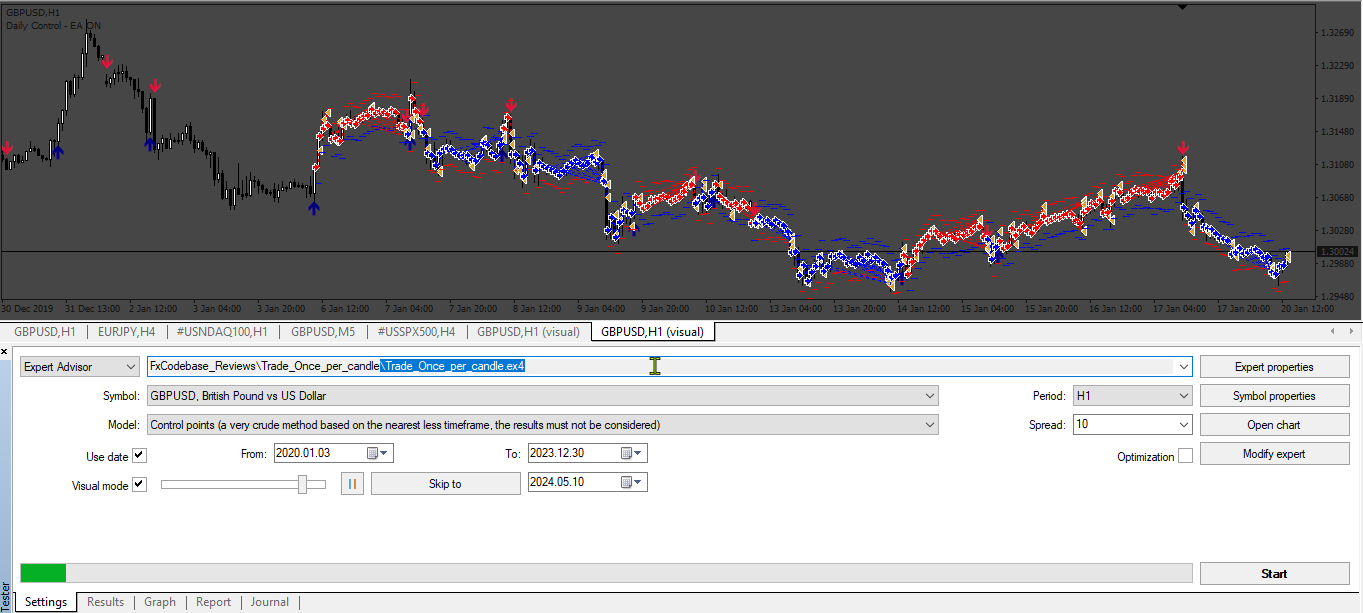Click the 'Daily Control - EA ON' chart label
The image size is (1363, 613).
click(x=53, y=25)
